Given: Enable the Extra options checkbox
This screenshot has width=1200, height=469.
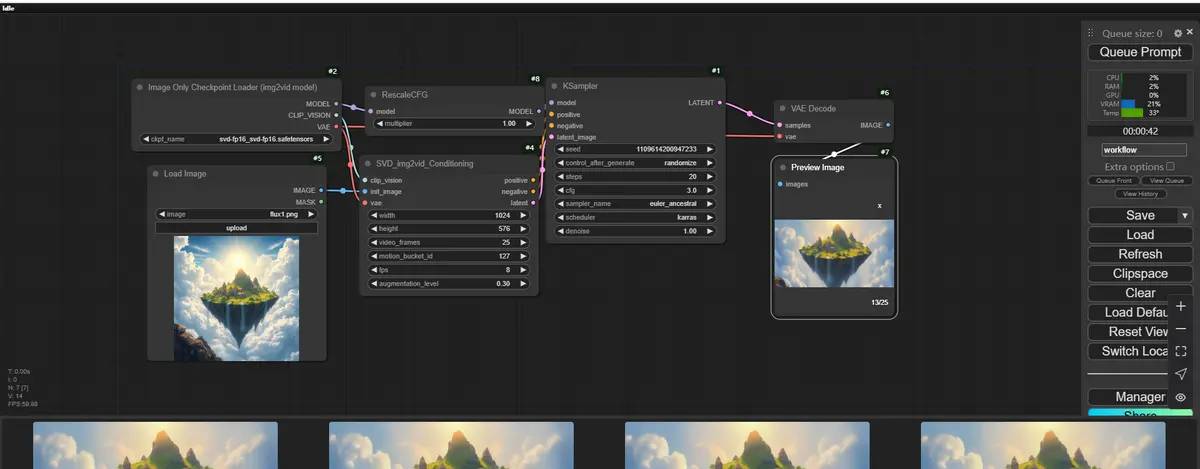Looking at the screenshot, I should pos(1169,166).
